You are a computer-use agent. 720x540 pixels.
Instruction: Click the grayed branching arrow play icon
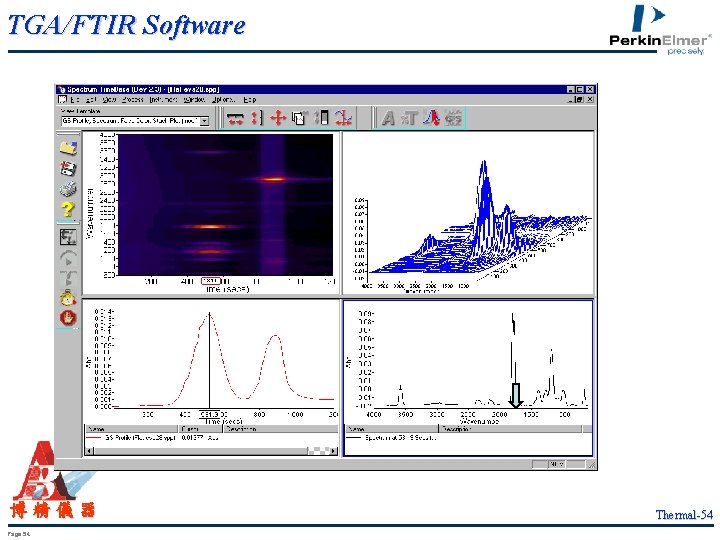click(68, 279)
